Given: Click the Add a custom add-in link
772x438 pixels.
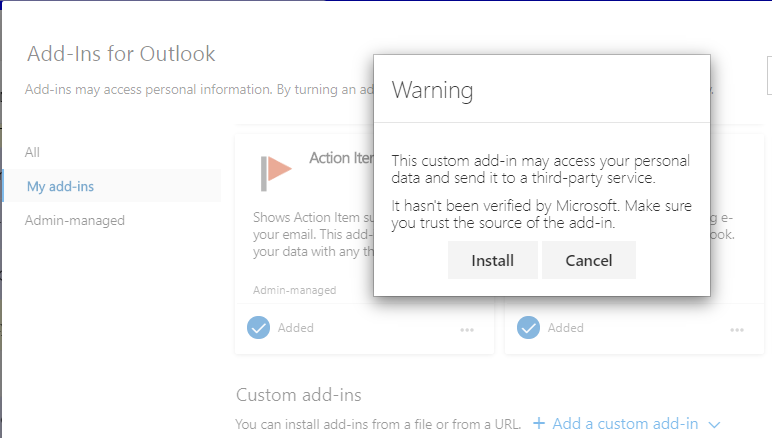Looking at the screenshot, I should (625, 424).
